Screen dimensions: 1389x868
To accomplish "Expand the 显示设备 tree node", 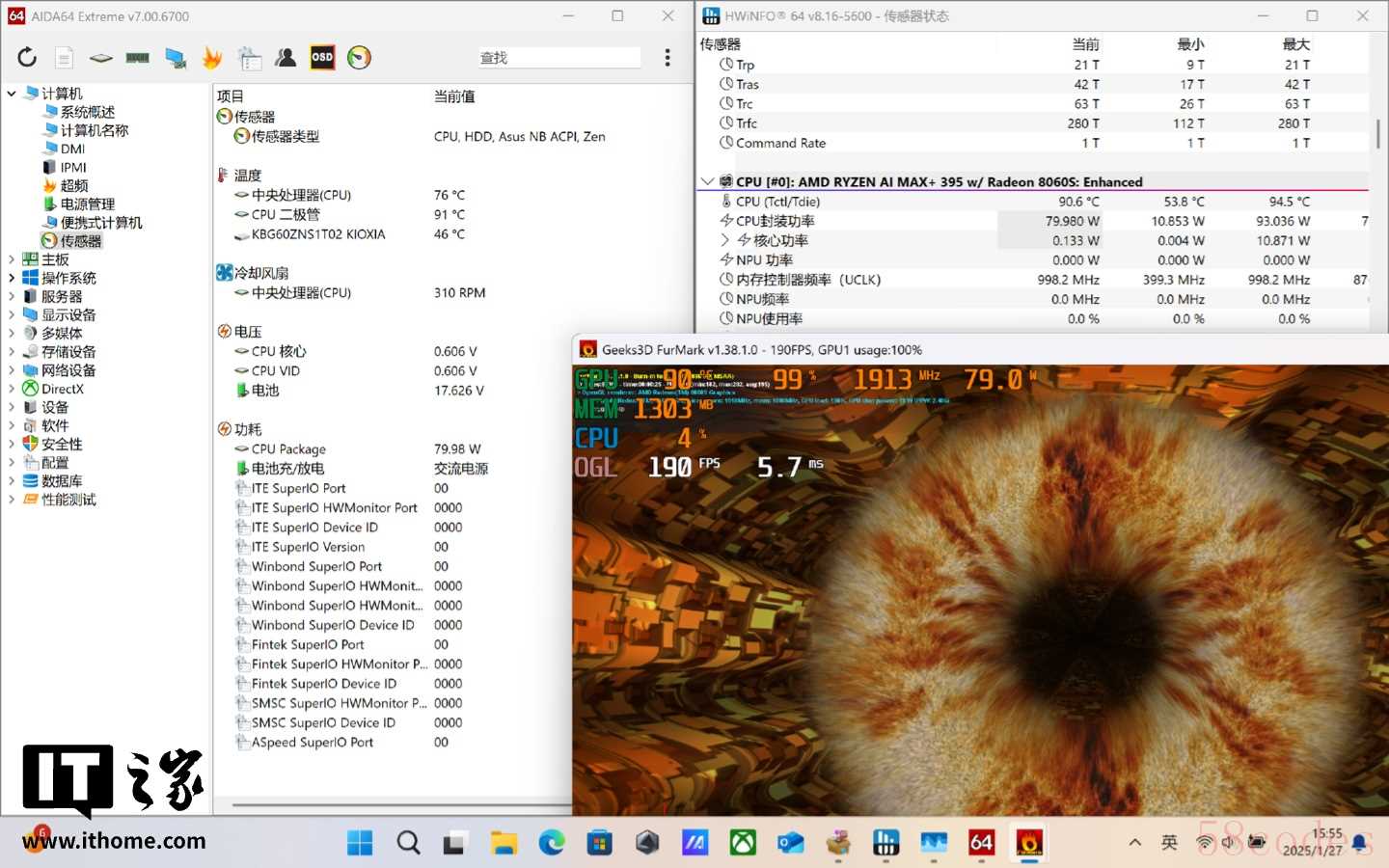I will pyautogui.click(x=12, y=315).
